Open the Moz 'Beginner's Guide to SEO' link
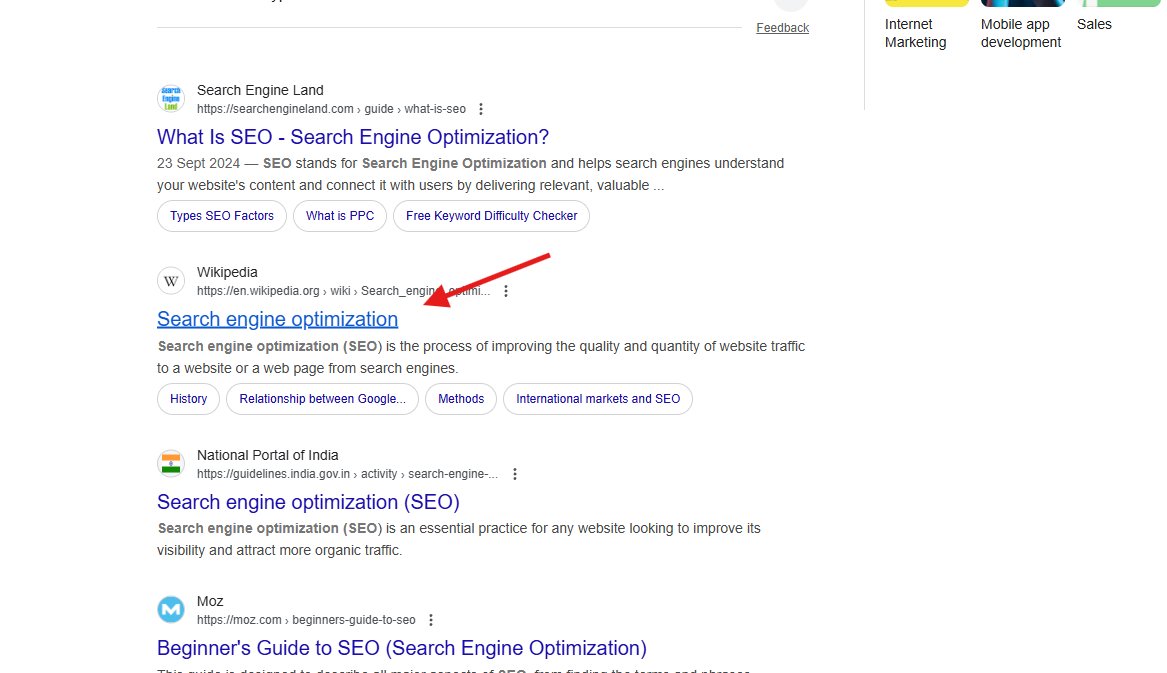The height and width of the screenshot is (673, 1167). [401, 648]
